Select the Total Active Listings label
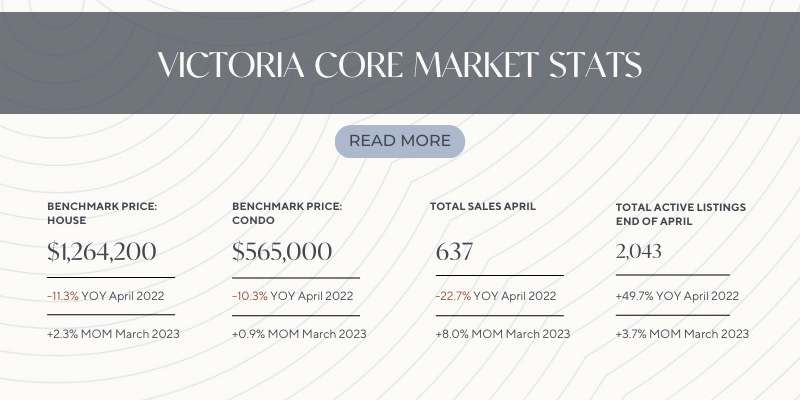This screenshot has height=400, width=800. (681, 214)
